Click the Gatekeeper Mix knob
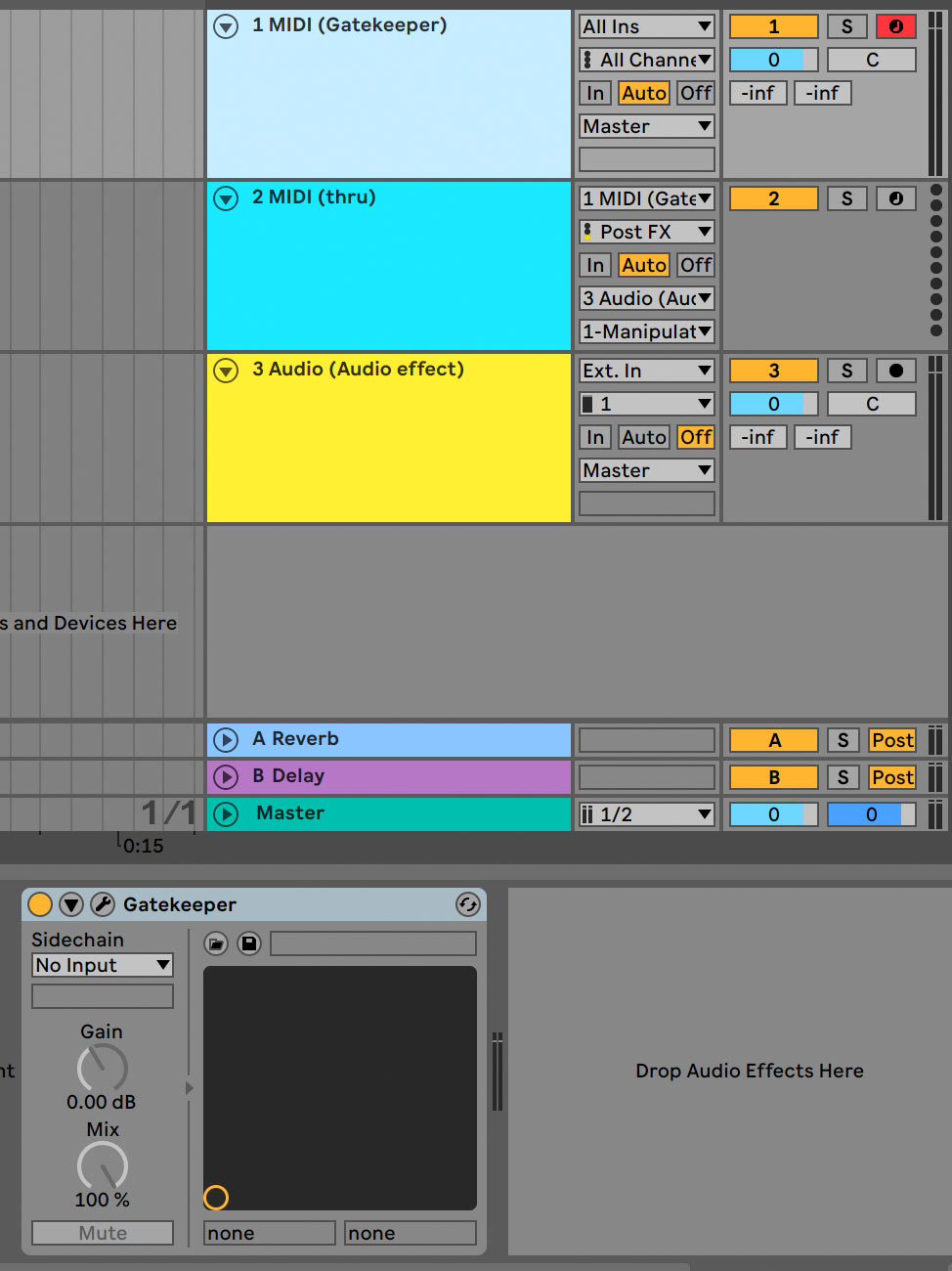 (103, 1165)
